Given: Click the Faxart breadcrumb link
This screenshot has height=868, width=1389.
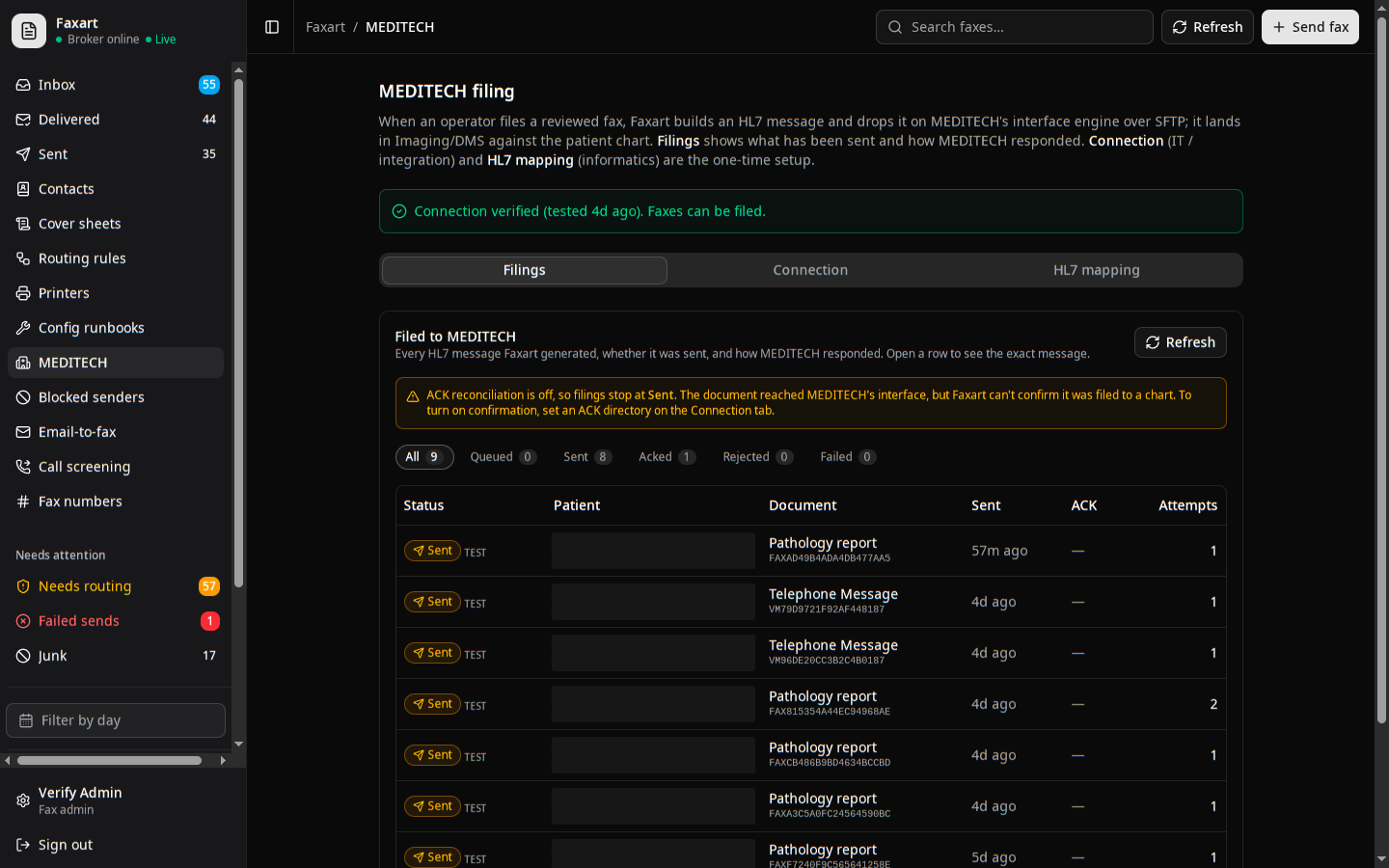Looking at the screenshot, I should [325, 27].
